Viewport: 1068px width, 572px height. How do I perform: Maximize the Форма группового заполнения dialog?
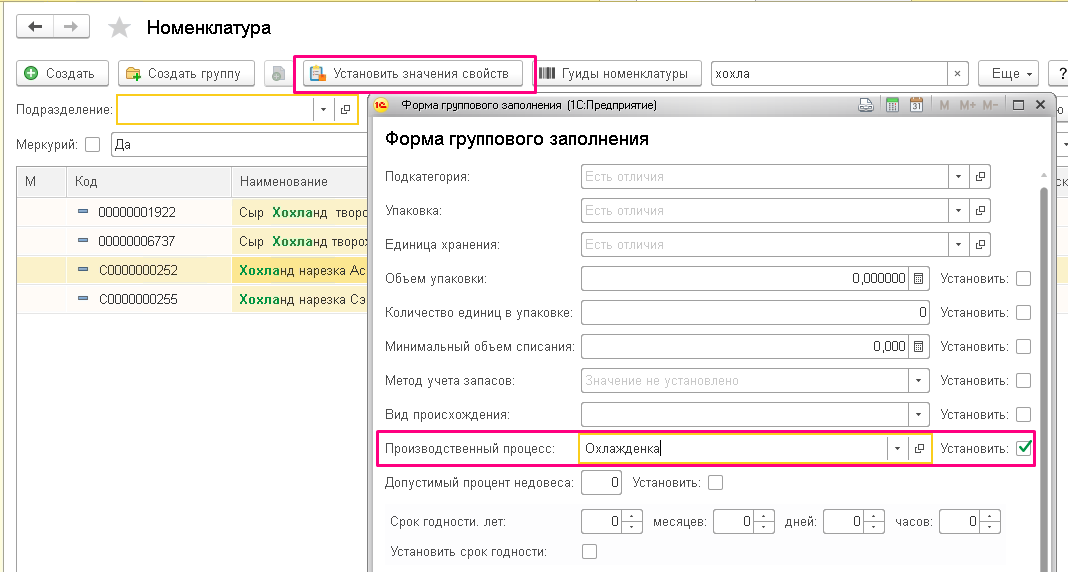coord(1018,105)
